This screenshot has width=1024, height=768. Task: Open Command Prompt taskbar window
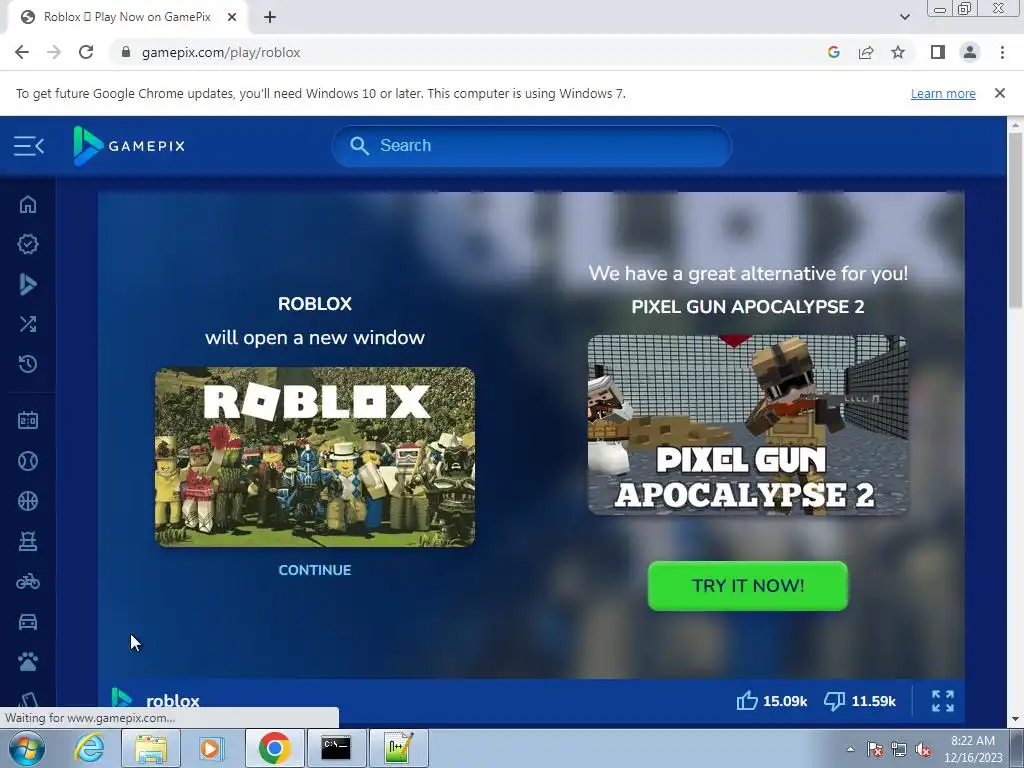point(336,748)
